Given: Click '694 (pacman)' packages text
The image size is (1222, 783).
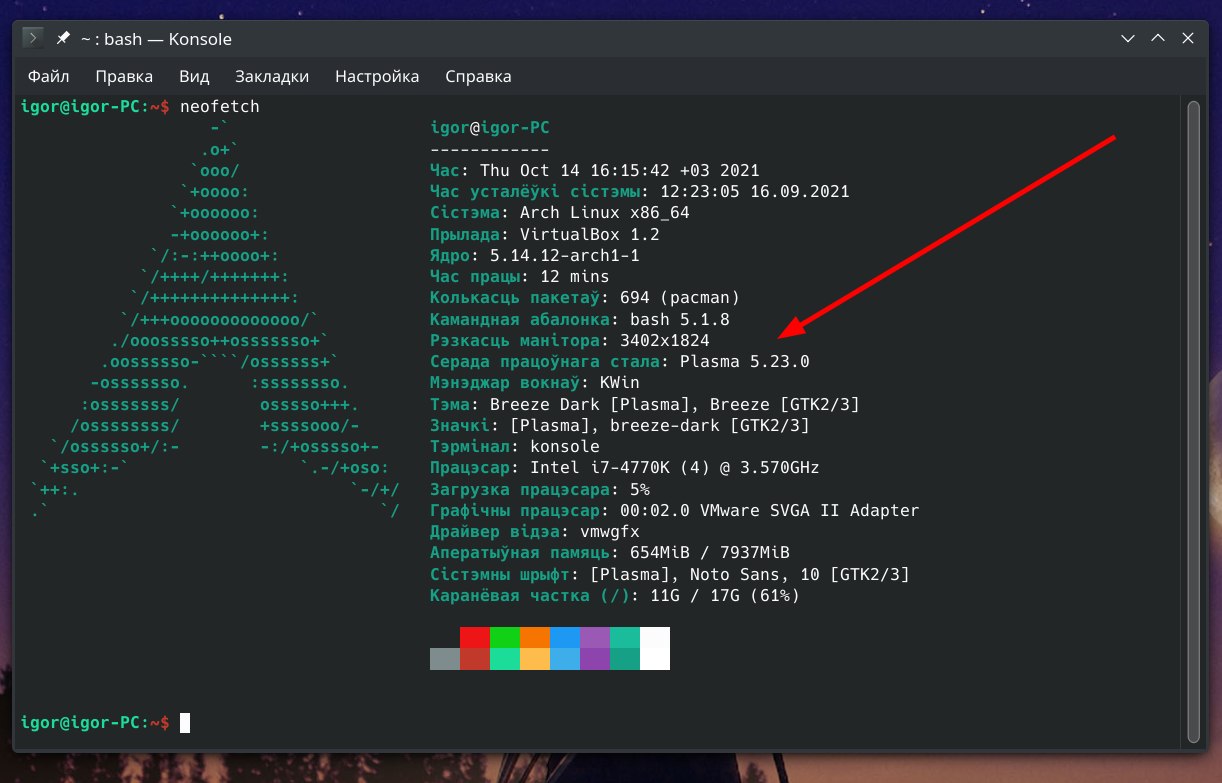Looking at the screenshot, I should [680, 298].
